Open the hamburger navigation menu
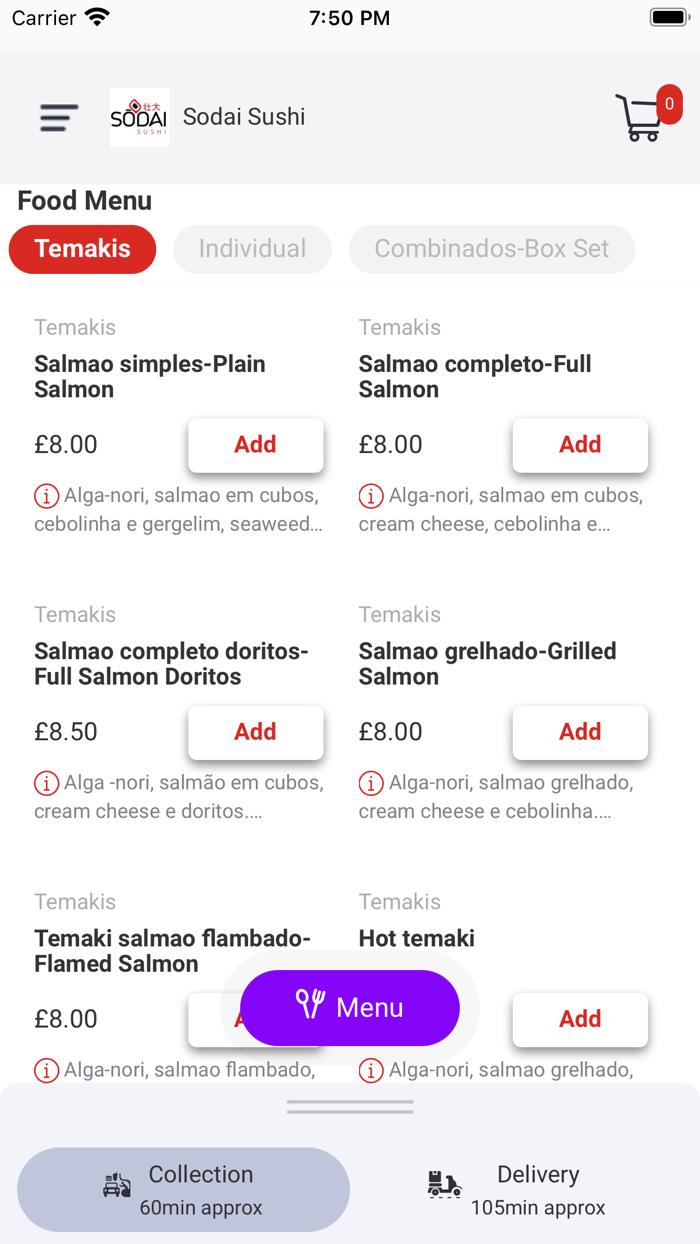 pos(57,117)
